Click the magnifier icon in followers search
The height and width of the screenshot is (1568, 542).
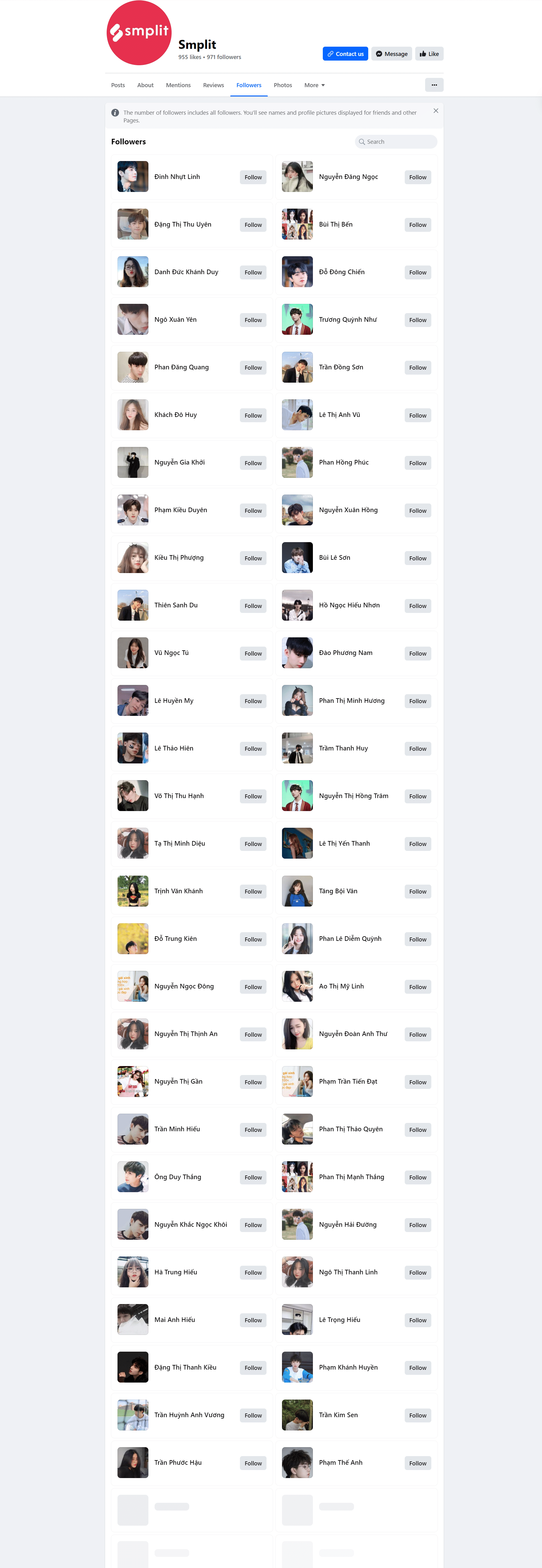(362, 142)
